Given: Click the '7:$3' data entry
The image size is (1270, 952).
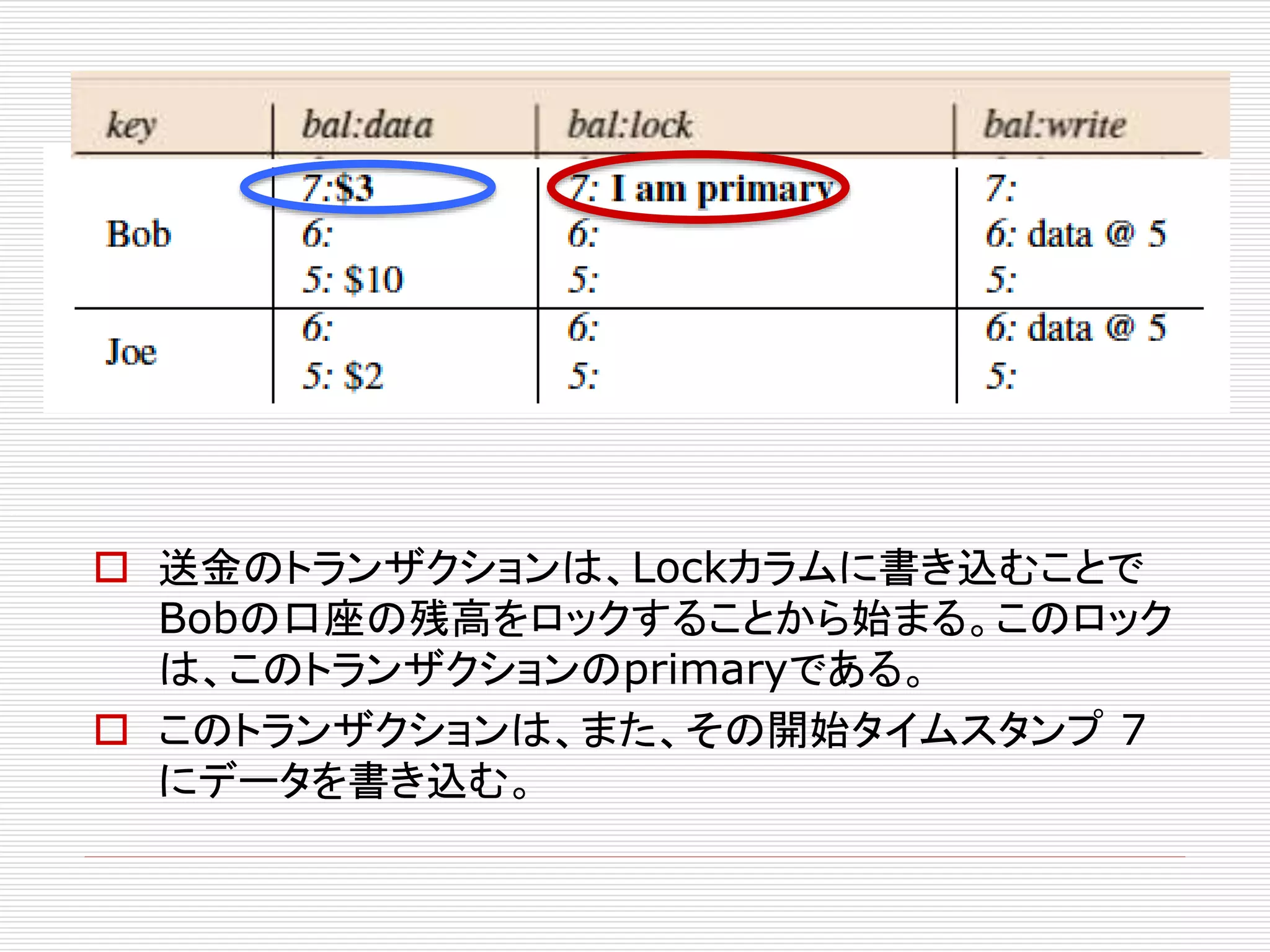Looking at the screenshot, I should (338, 187).
